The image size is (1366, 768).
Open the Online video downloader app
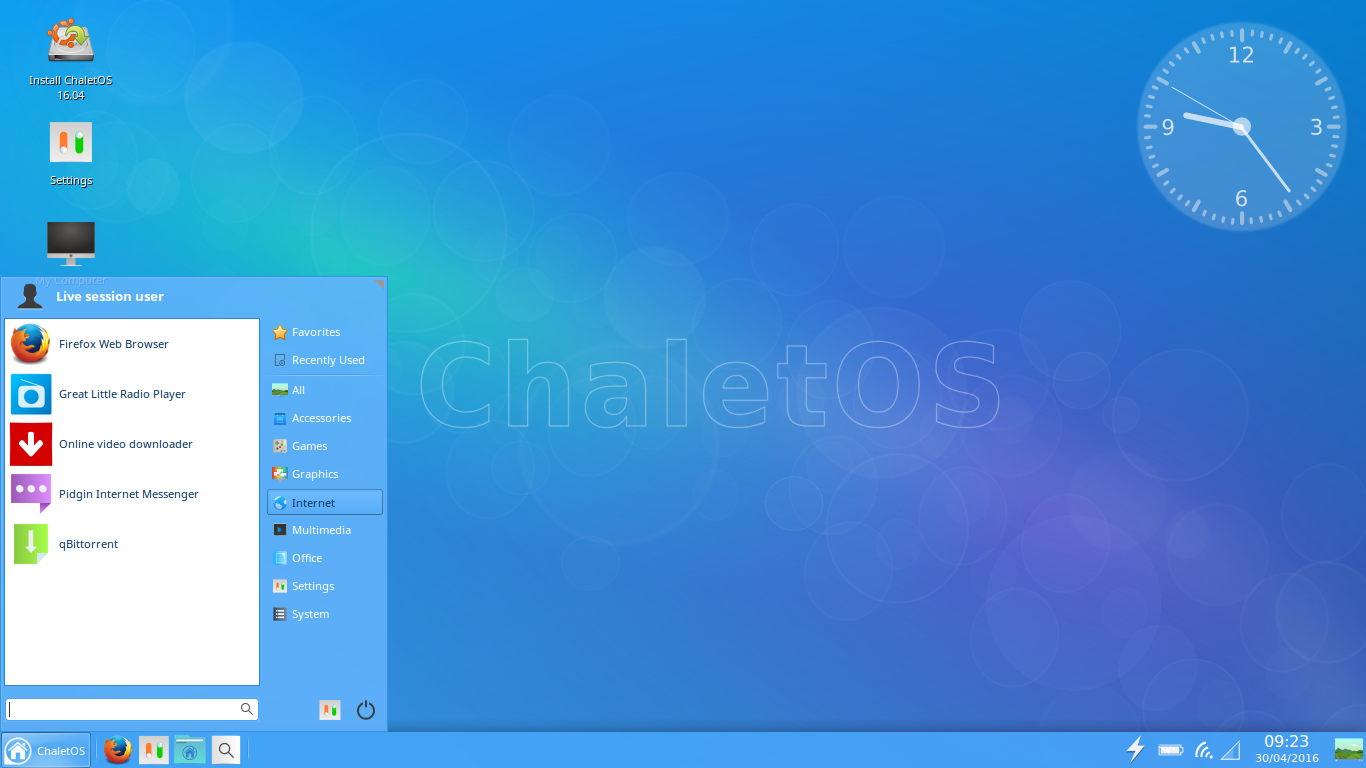click(132, 444)
